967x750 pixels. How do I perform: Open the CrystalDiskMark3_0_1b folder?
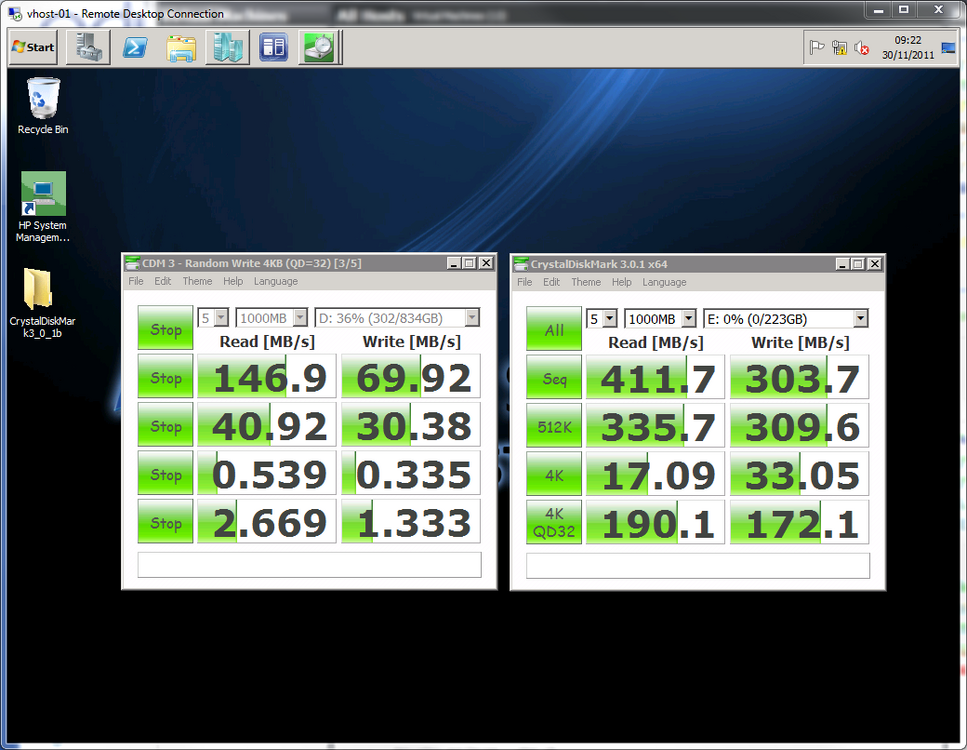point(43,302)
